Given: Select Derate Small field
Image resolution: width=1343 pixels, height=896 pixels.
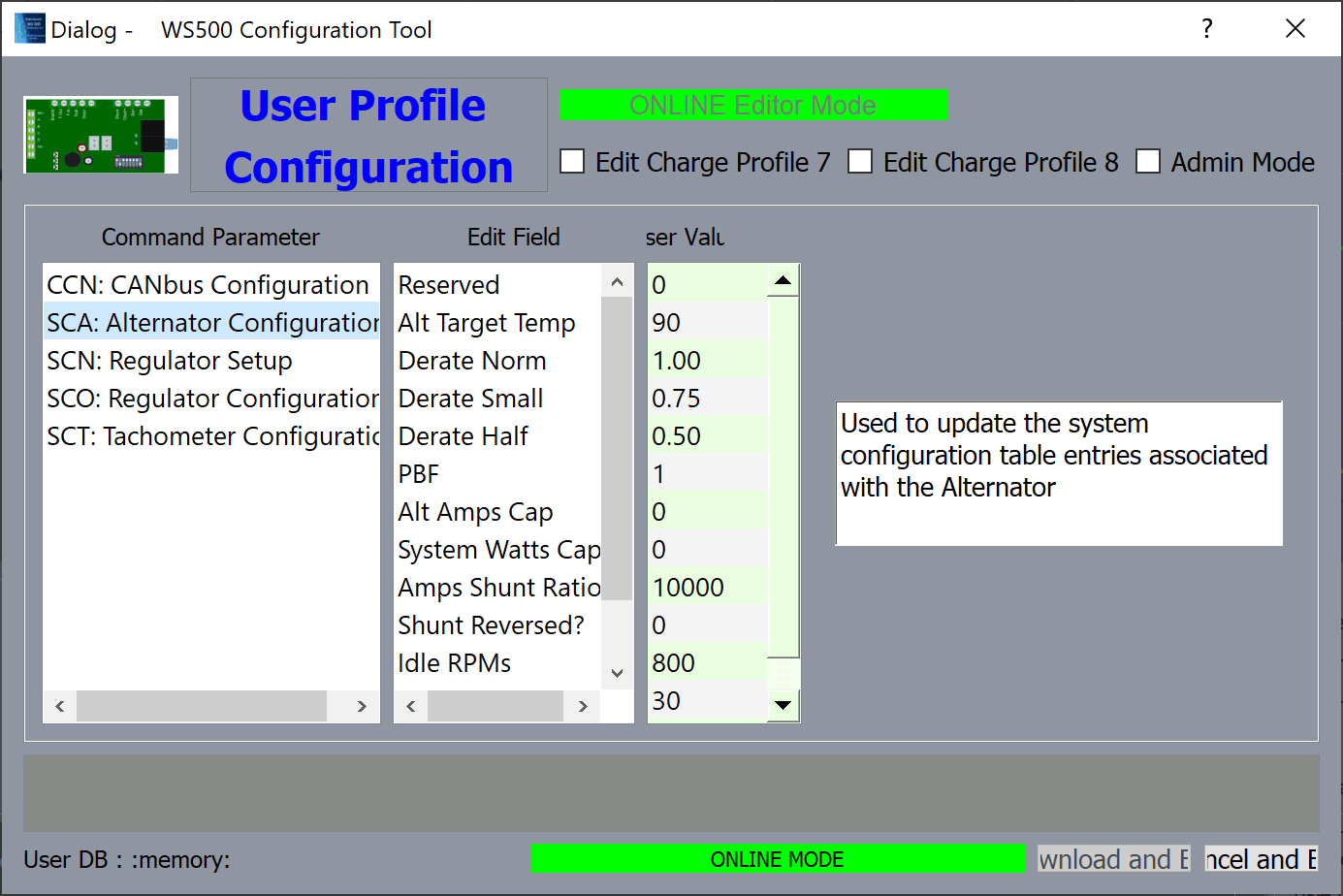Looking at the screenshot, I should [498, 398].
